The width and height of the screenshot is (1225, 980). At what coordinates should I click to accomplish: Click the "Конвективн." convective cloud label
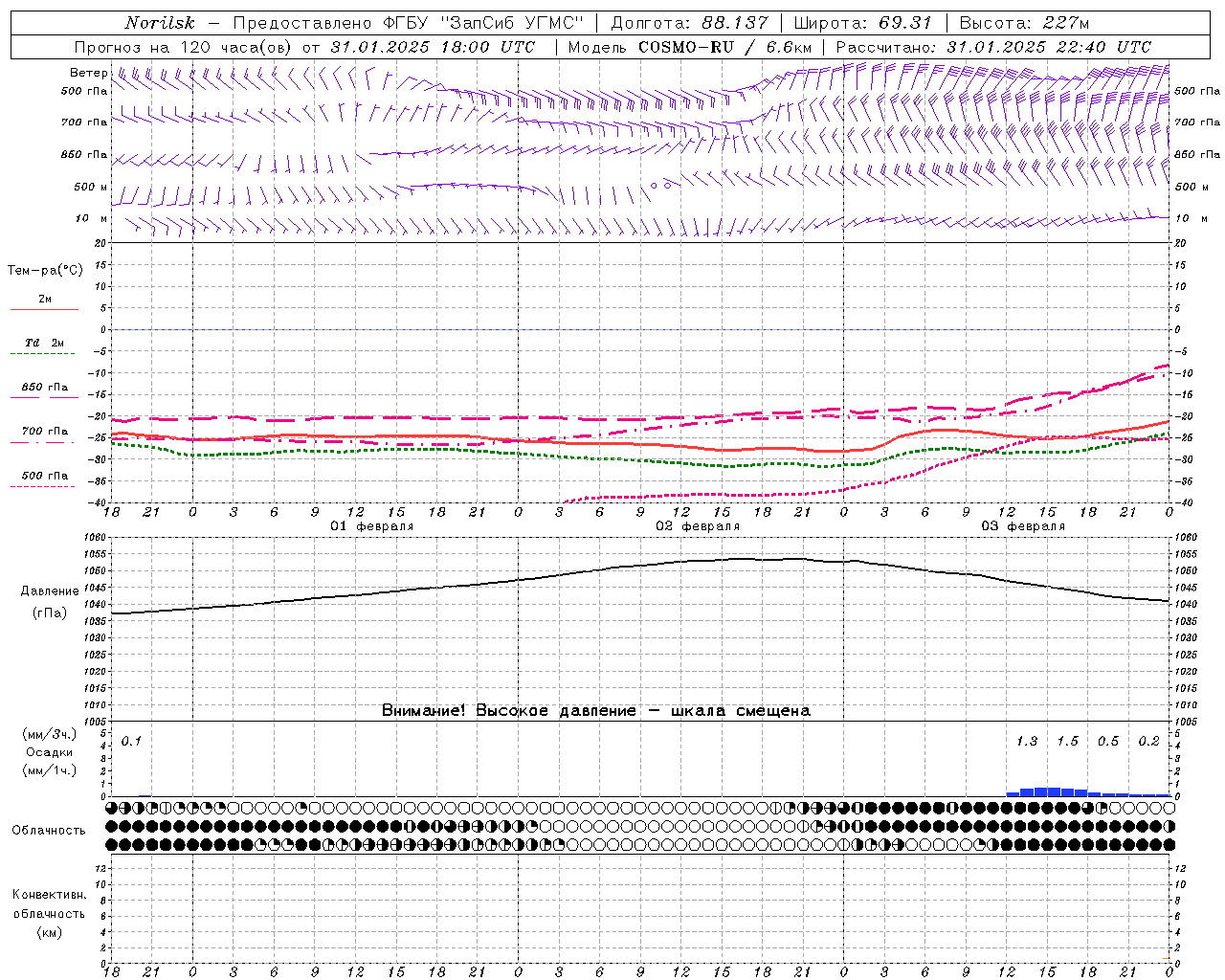[50, 895]
